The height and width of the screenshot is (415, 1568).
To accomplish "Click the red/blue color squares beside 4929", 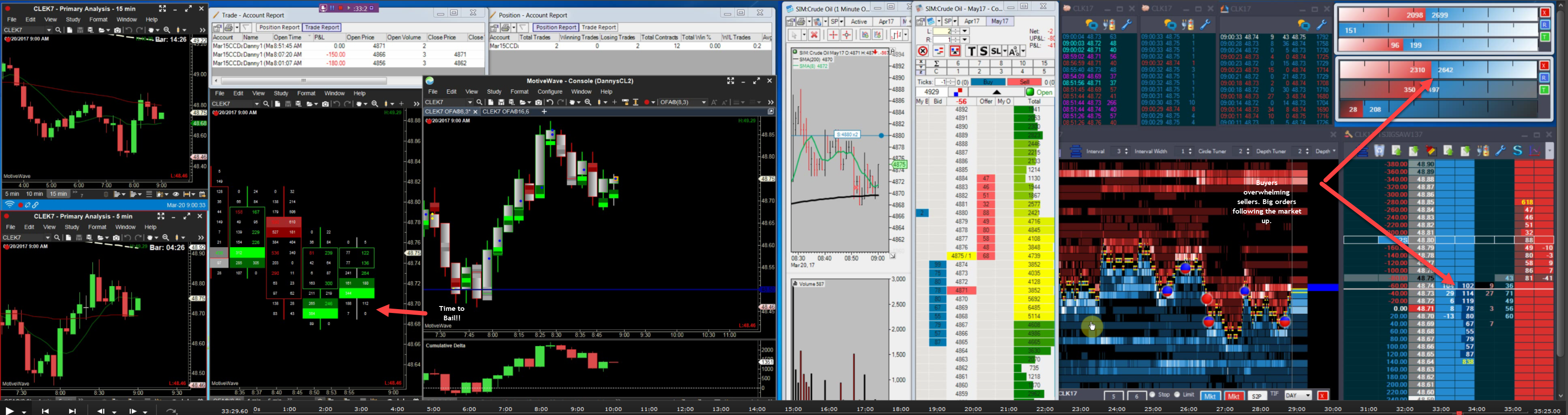I will (957, 93).
